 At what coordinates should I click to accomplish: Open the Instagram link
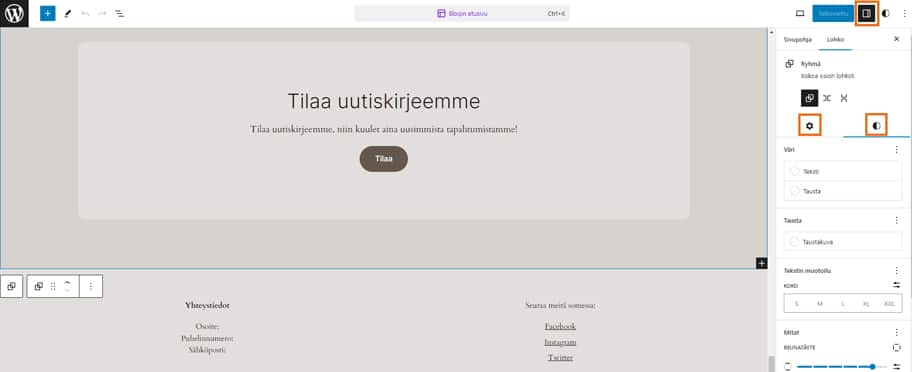(x=560, y=342)
